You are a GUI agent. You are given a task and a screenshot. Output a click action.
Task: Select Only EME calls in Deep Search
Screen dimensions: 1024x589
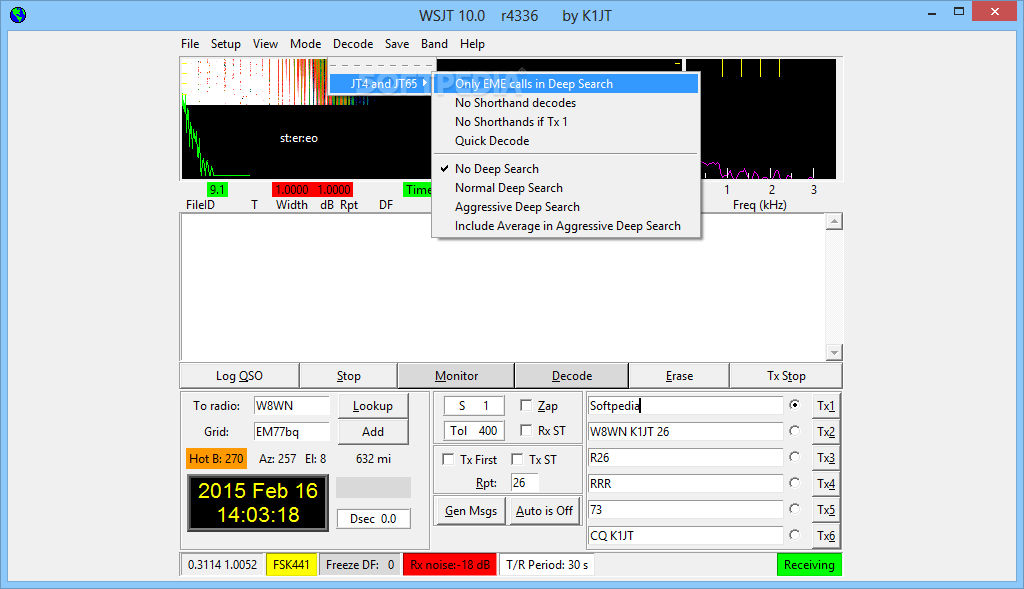coord(566,84)
